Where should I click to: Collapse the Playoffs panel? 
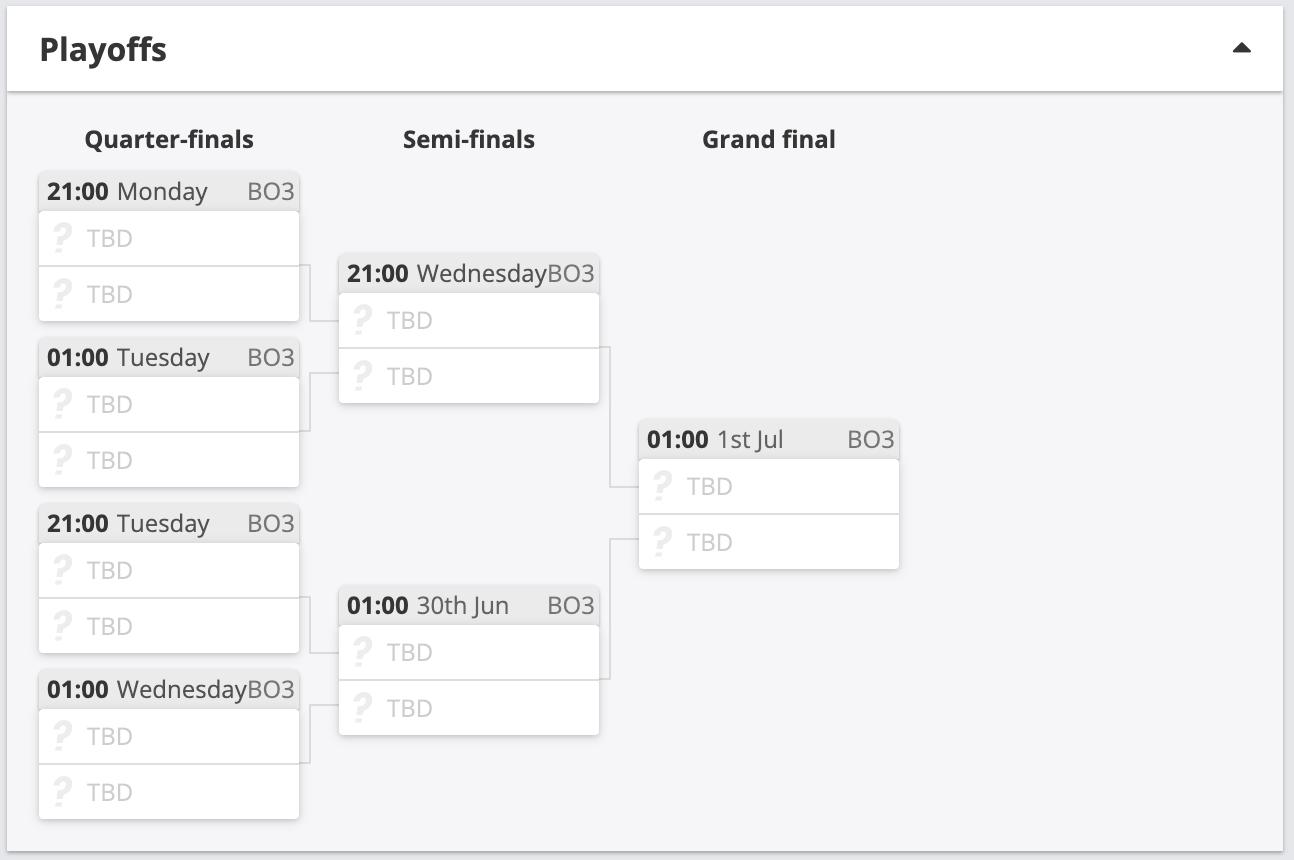tap(1241, 48)
